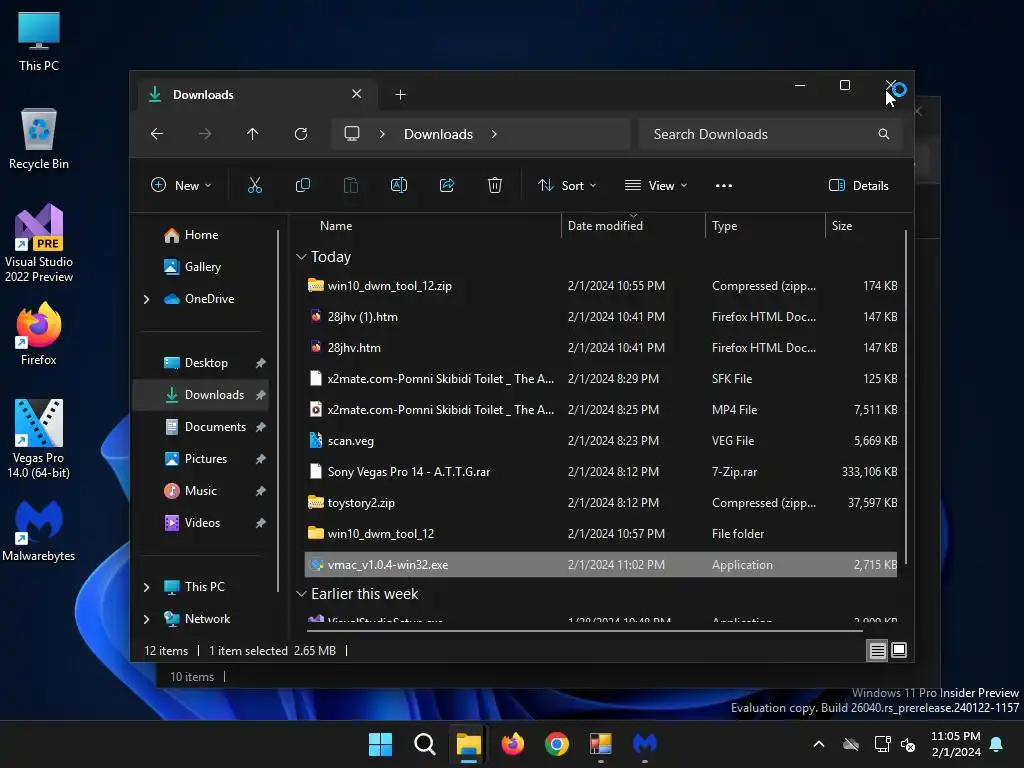
Task: Click the Paste clipboard icon
Action: (x=351, y=185)
